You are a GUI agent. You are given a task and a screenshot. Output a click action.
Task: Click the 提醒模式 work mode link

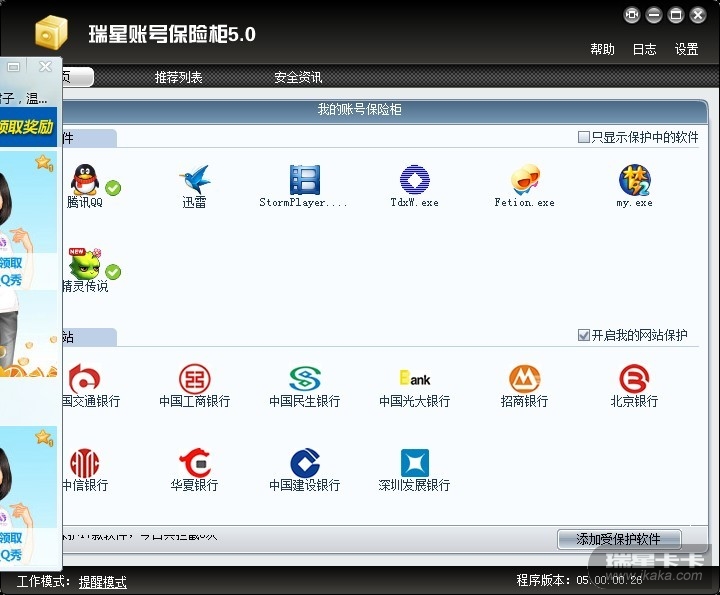pyautogui.click(x=103, y=582)
